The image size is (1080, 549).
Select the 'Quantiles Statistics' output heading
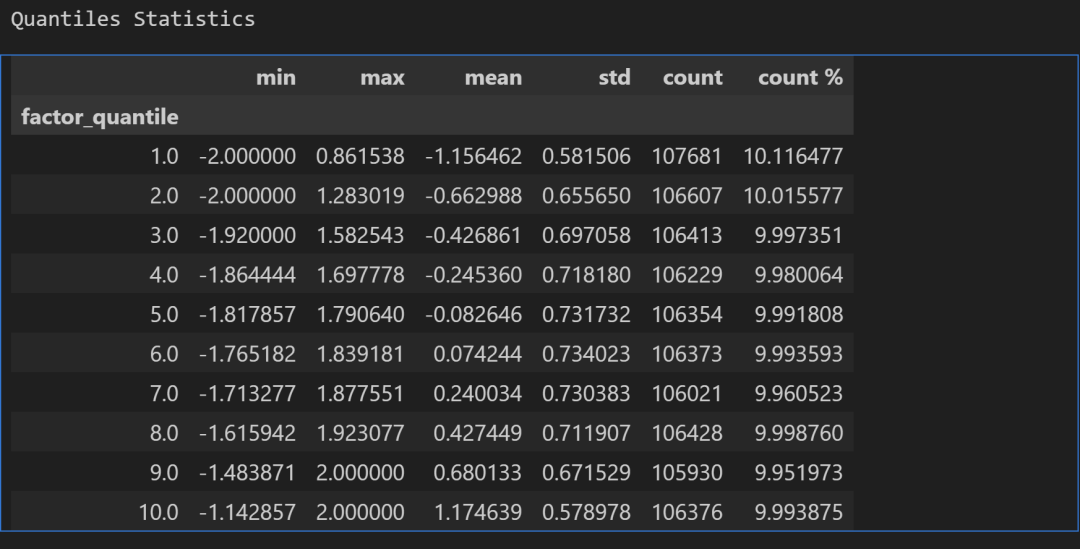click(x=133, y=19)
